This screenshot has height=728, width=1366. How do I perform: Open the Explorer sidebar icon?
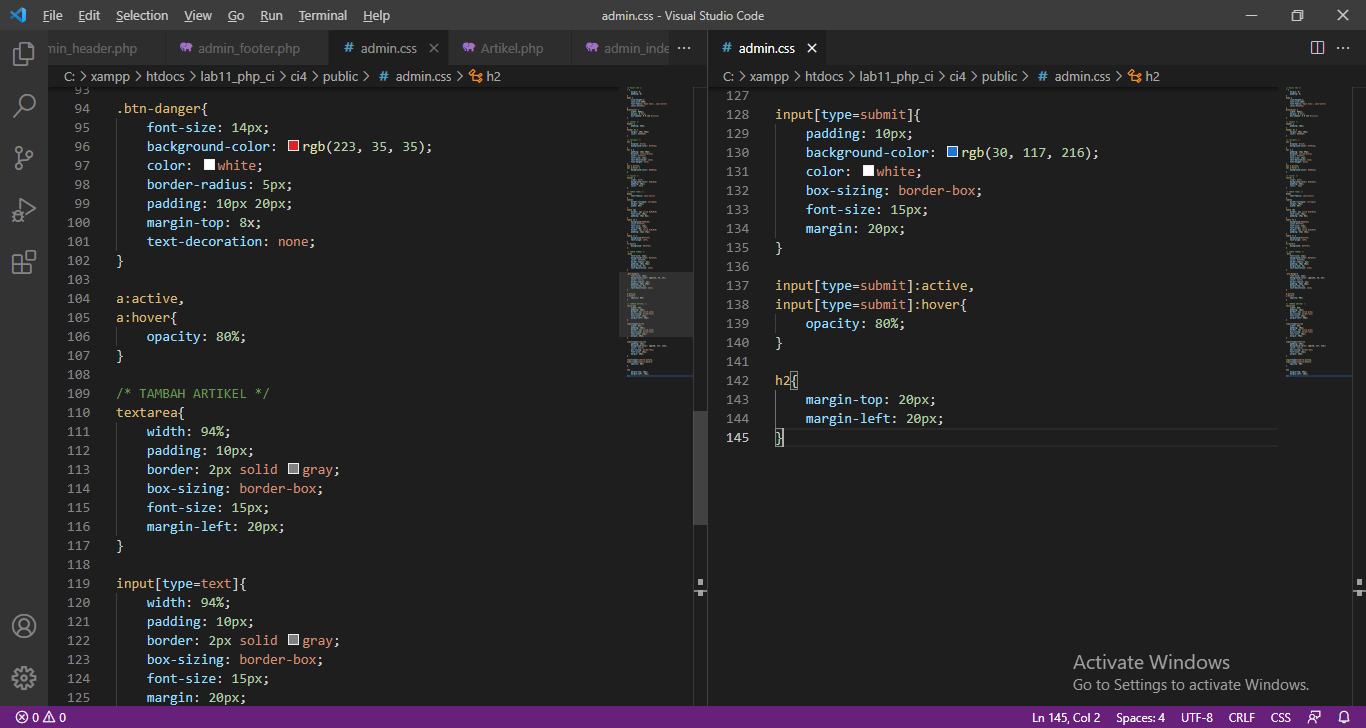(x=24, y=54)
